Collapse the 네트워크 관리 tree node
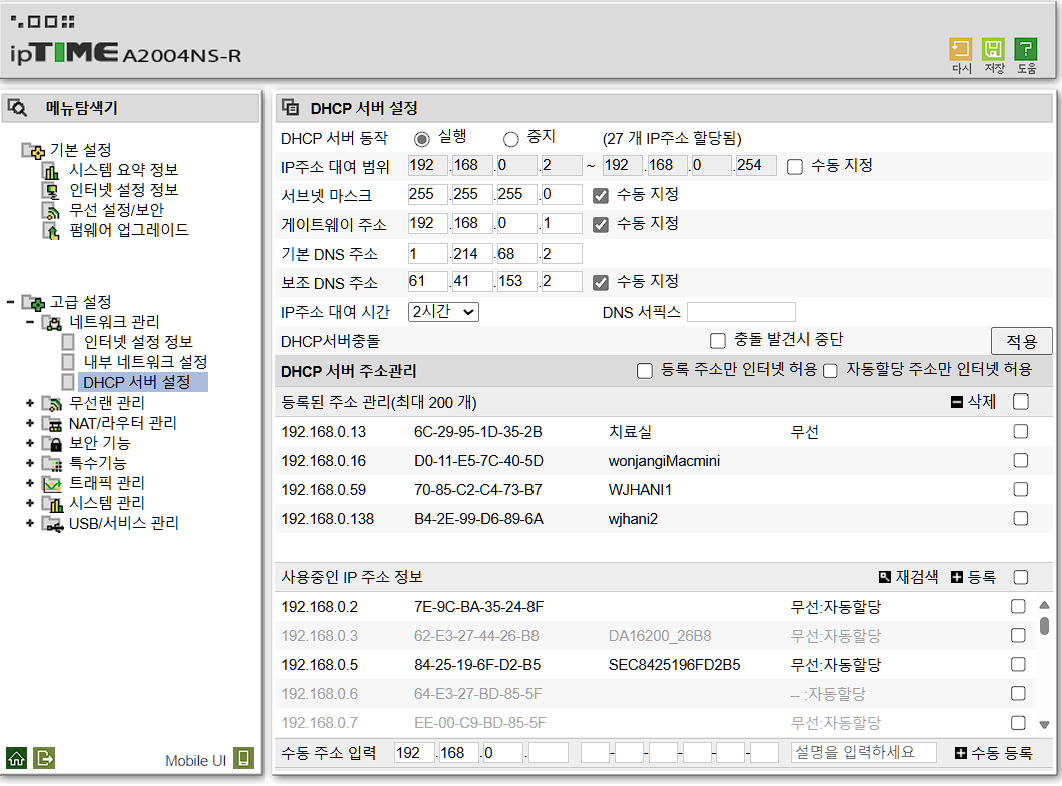Screen dimensions: 1062x786 pos(30,323)
